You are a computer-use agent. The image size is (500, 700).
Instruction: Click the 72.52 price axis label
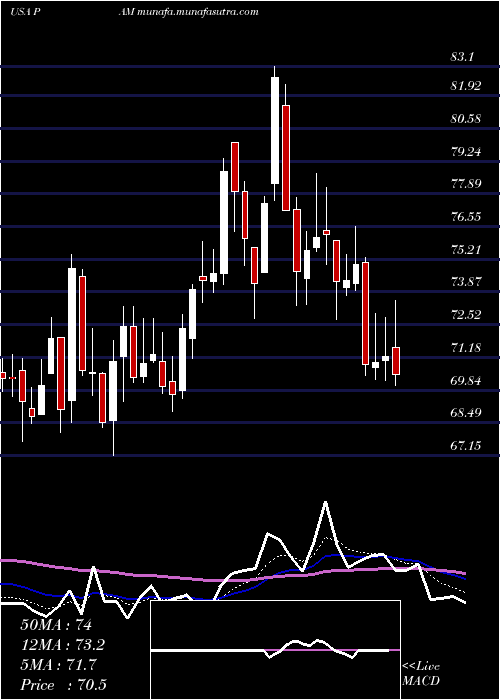pos(466,315)
